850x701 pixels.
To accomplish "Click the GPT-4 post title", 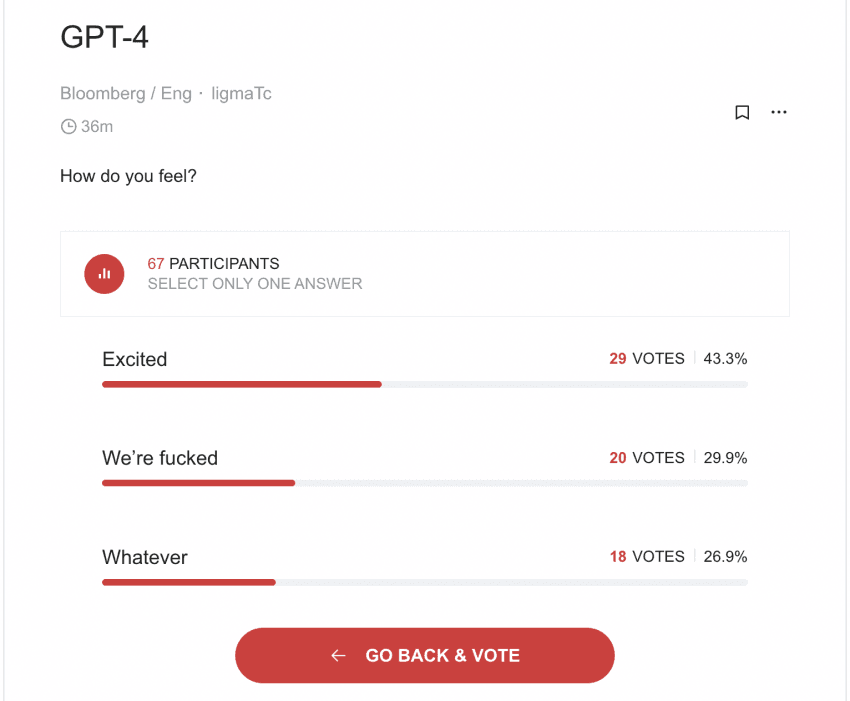I will point(105,37).
